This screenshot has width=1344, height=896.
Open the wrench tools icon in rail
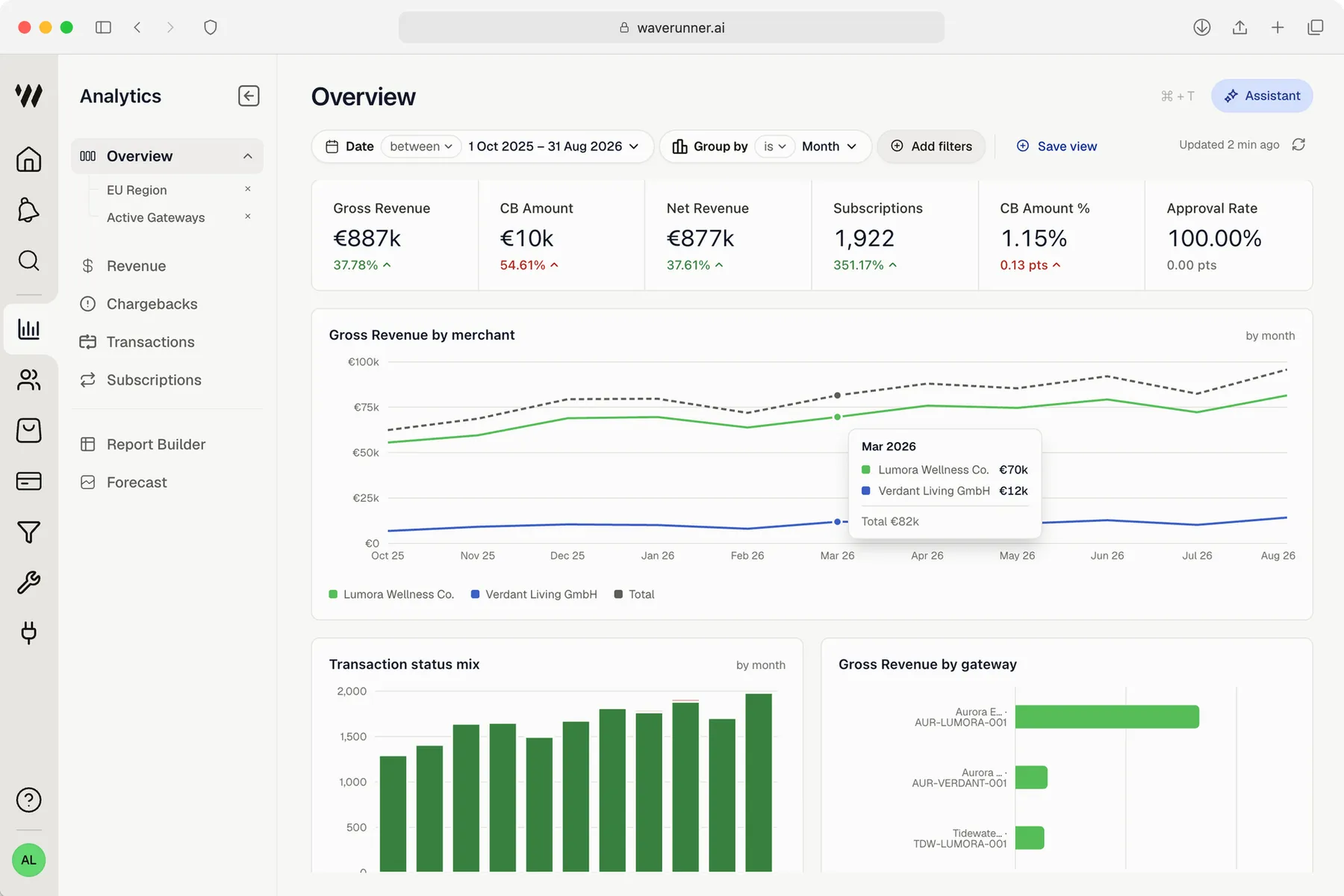coord(28,582)
